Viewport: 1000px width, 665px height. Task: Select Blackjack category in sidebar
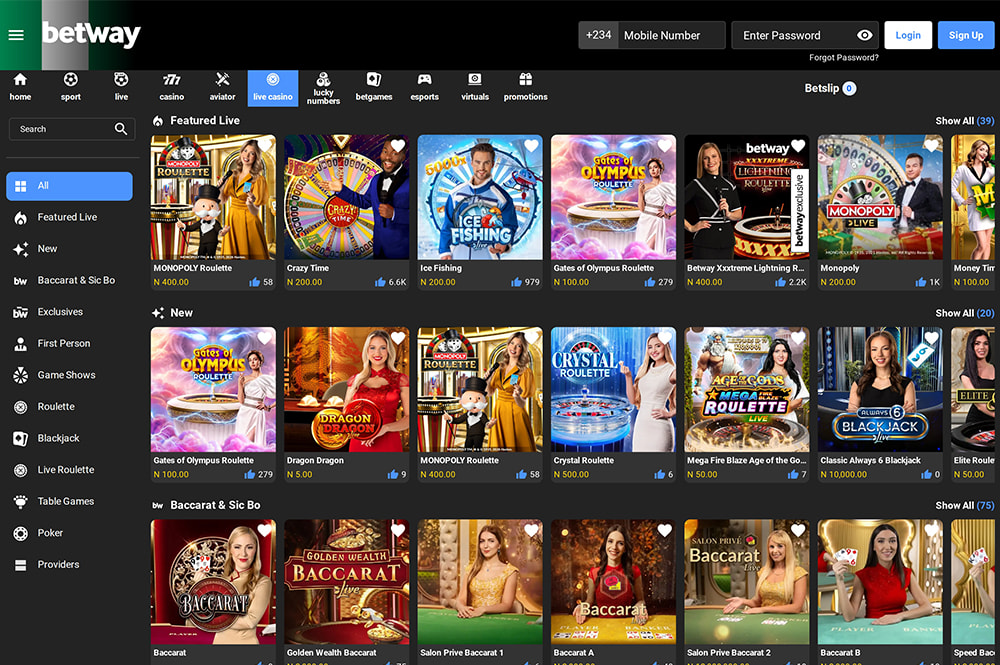point(70,438)
